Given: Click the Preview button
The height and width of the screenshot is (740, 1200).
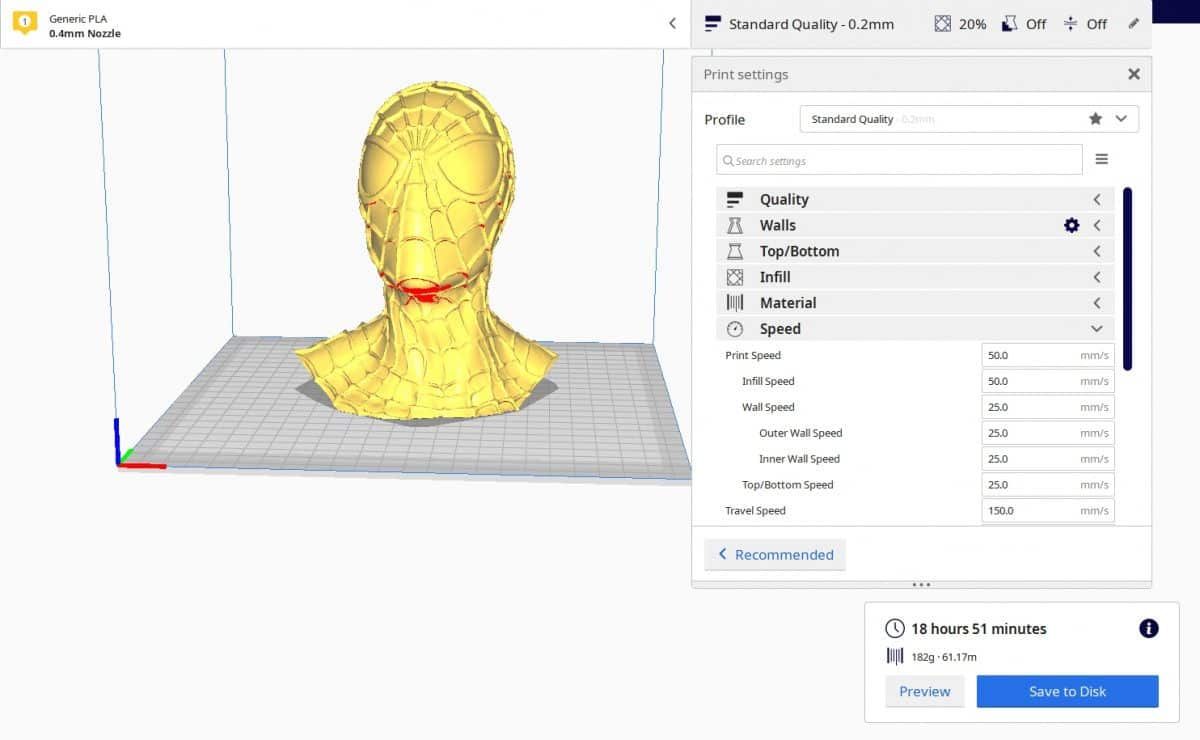Looking at the screenshot, I should [x=924, y=691].
